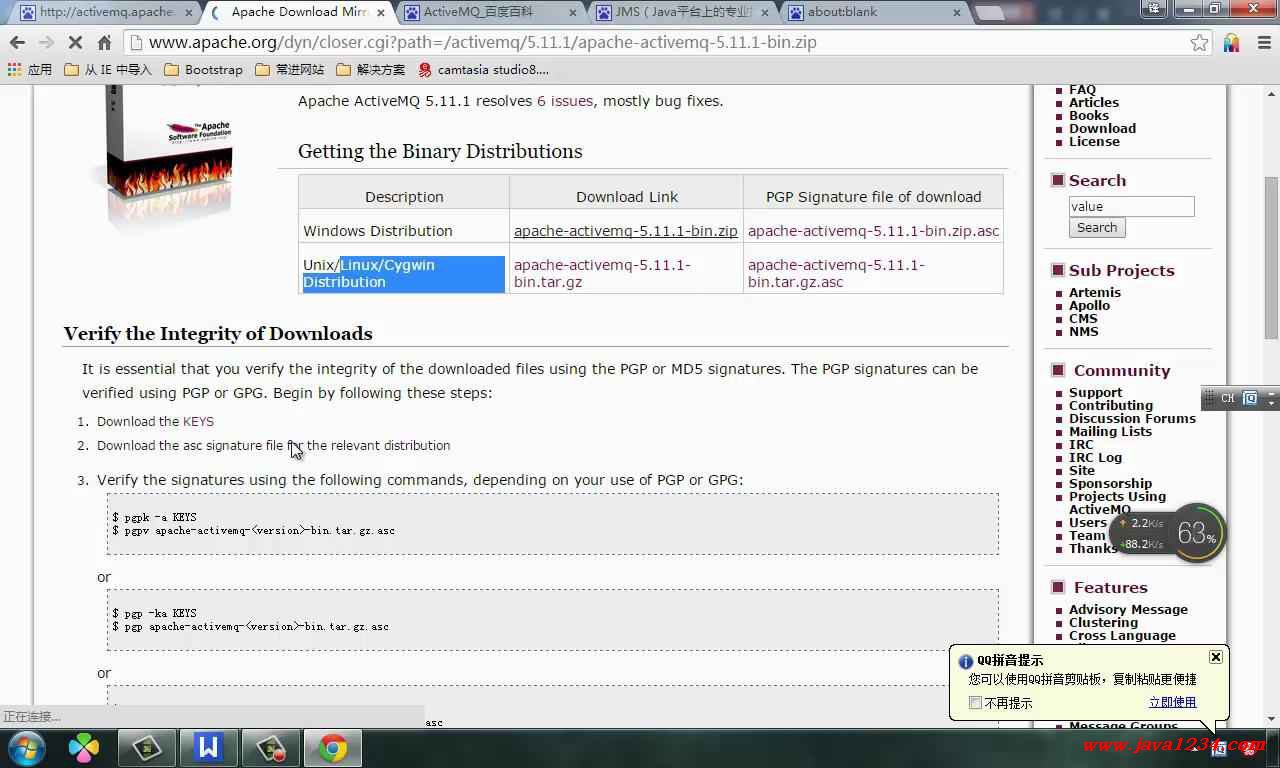Viewport: 1280px width, 768px height.
Task: Check the 不再提示 checkbox
Action: (976, 703)
